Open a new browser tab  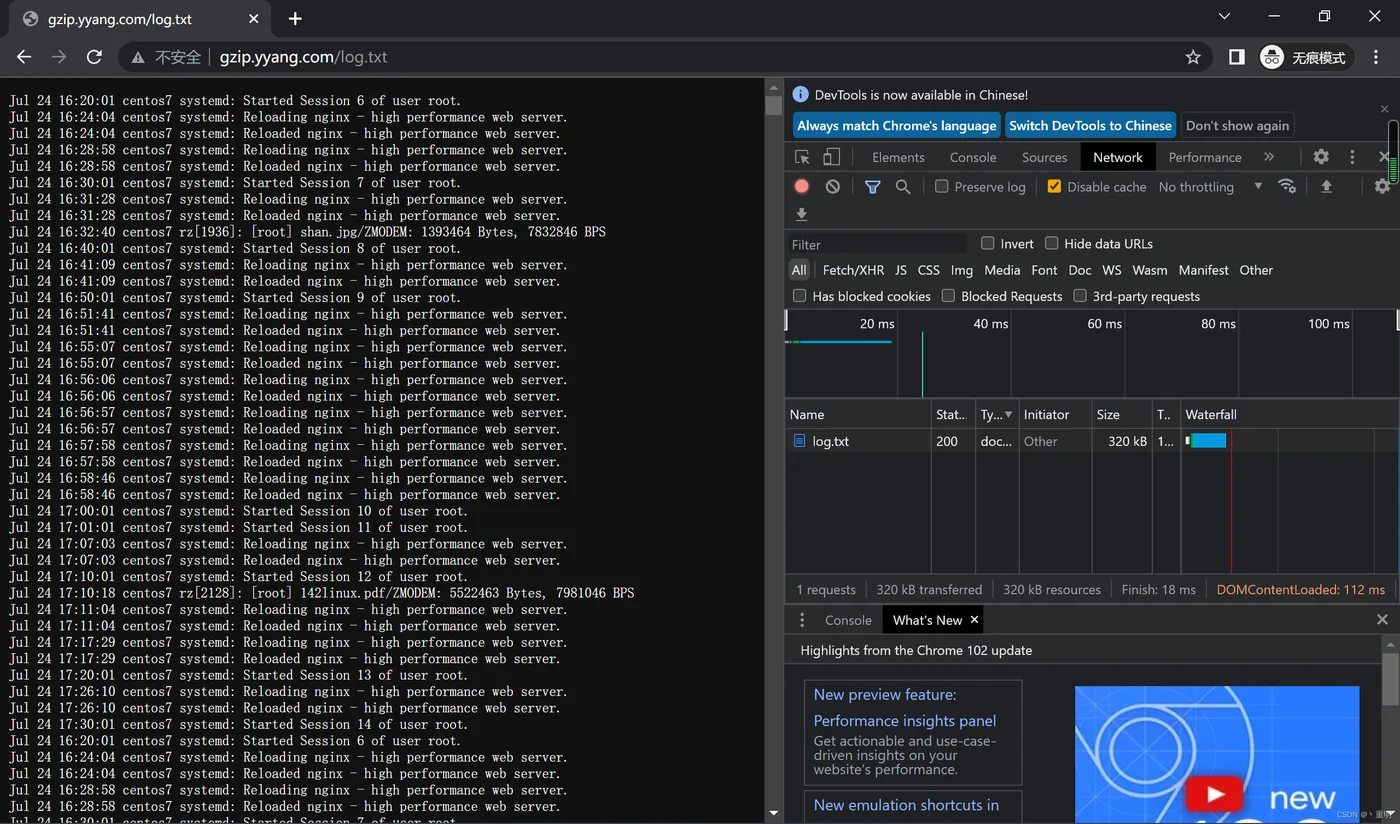coord(295,18)
